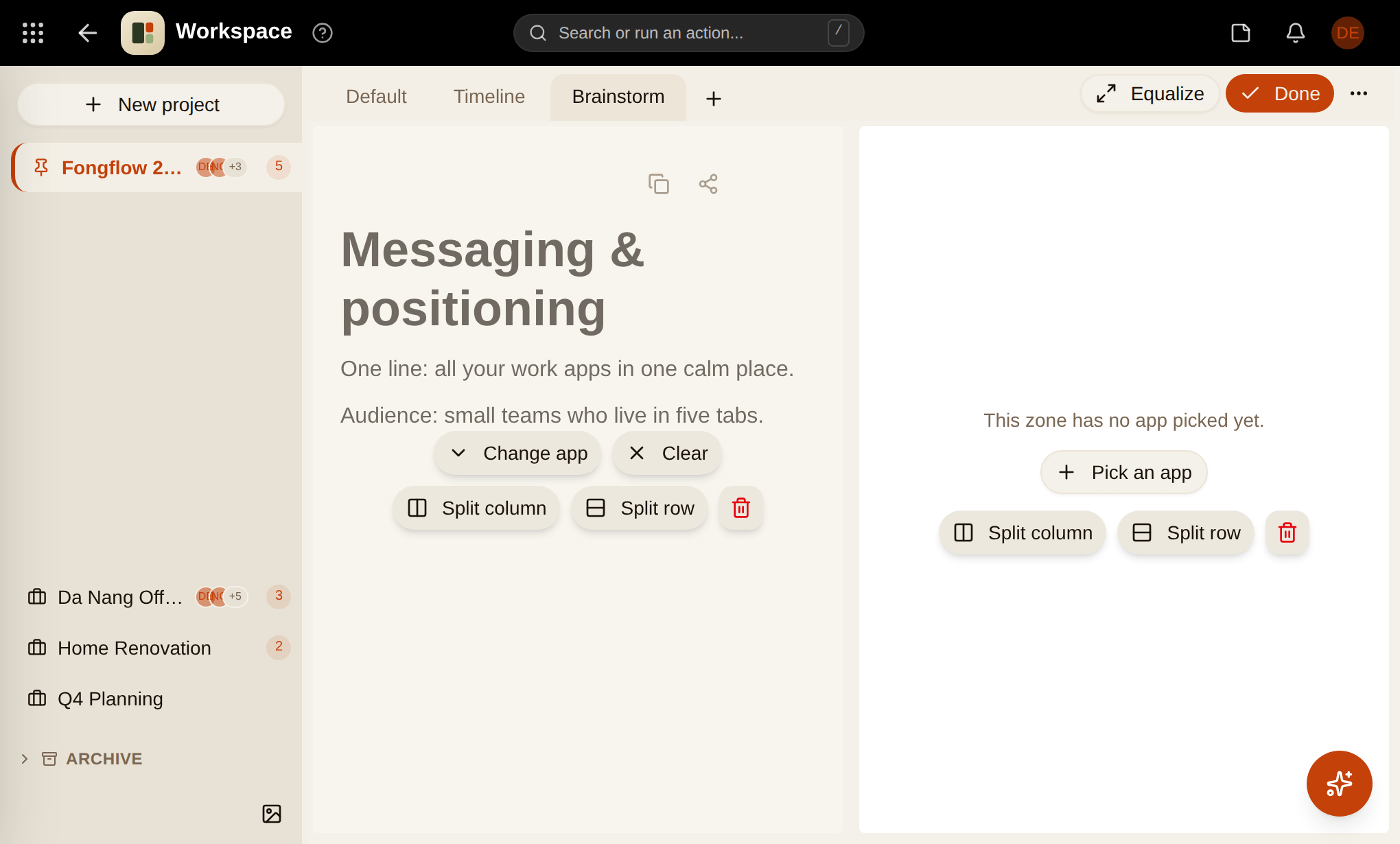The width and height of the screenshot is (1400, 844).
Task: Add a new layout tab with plus
Action: coord(714,99)
